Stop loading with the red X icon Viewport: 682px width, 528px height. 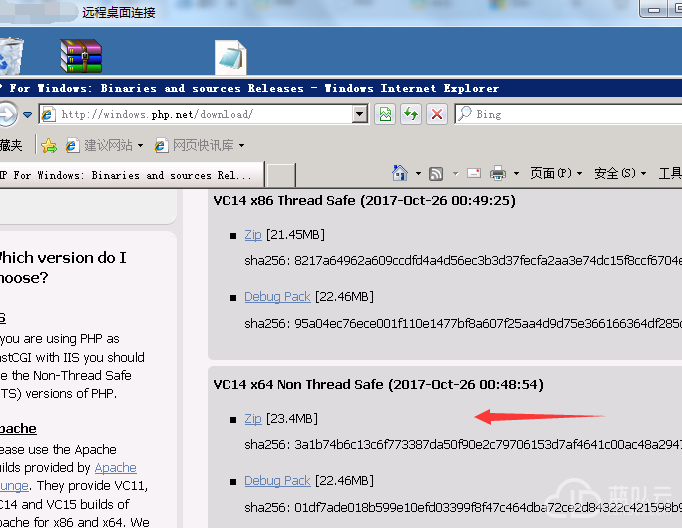tap(437, 114)
